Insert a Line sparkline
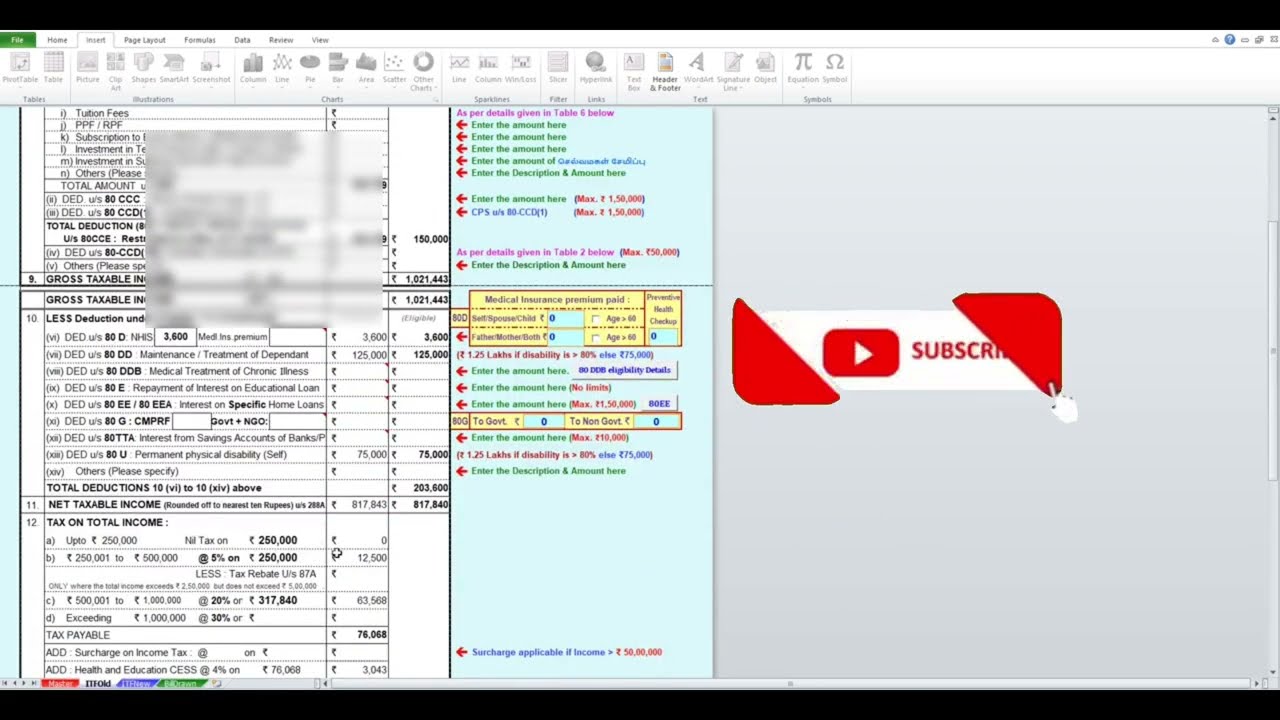The image size is (1280, 720). click(x=459, y=68)
